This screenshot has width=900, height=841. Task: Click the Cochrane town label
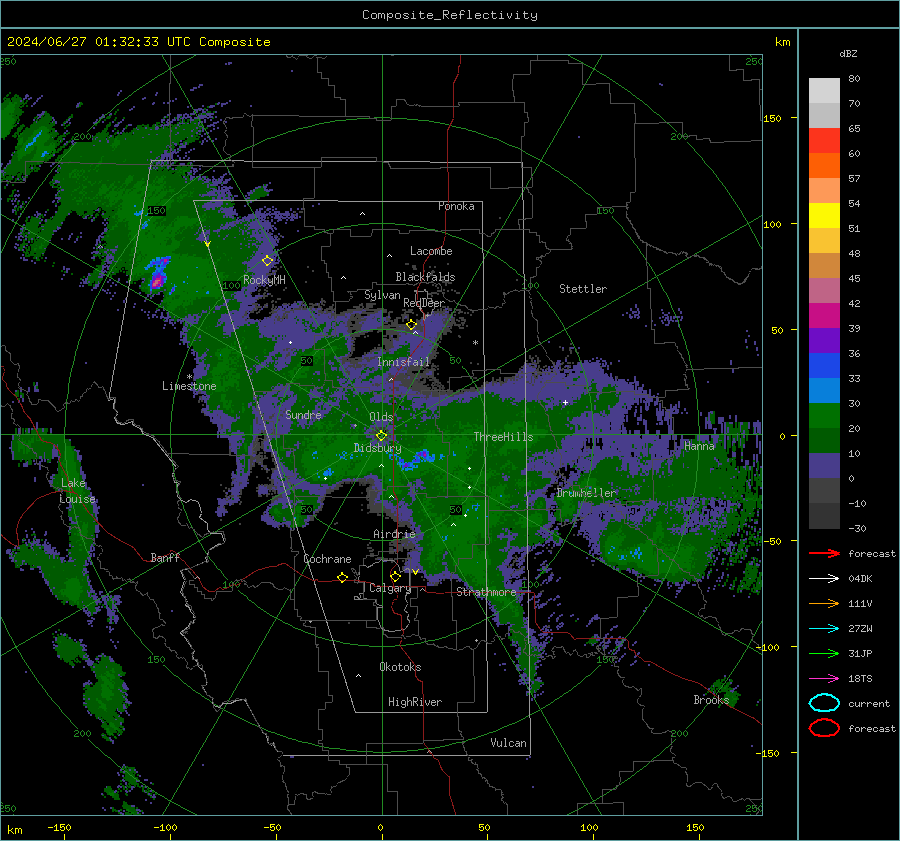point(327,559)
